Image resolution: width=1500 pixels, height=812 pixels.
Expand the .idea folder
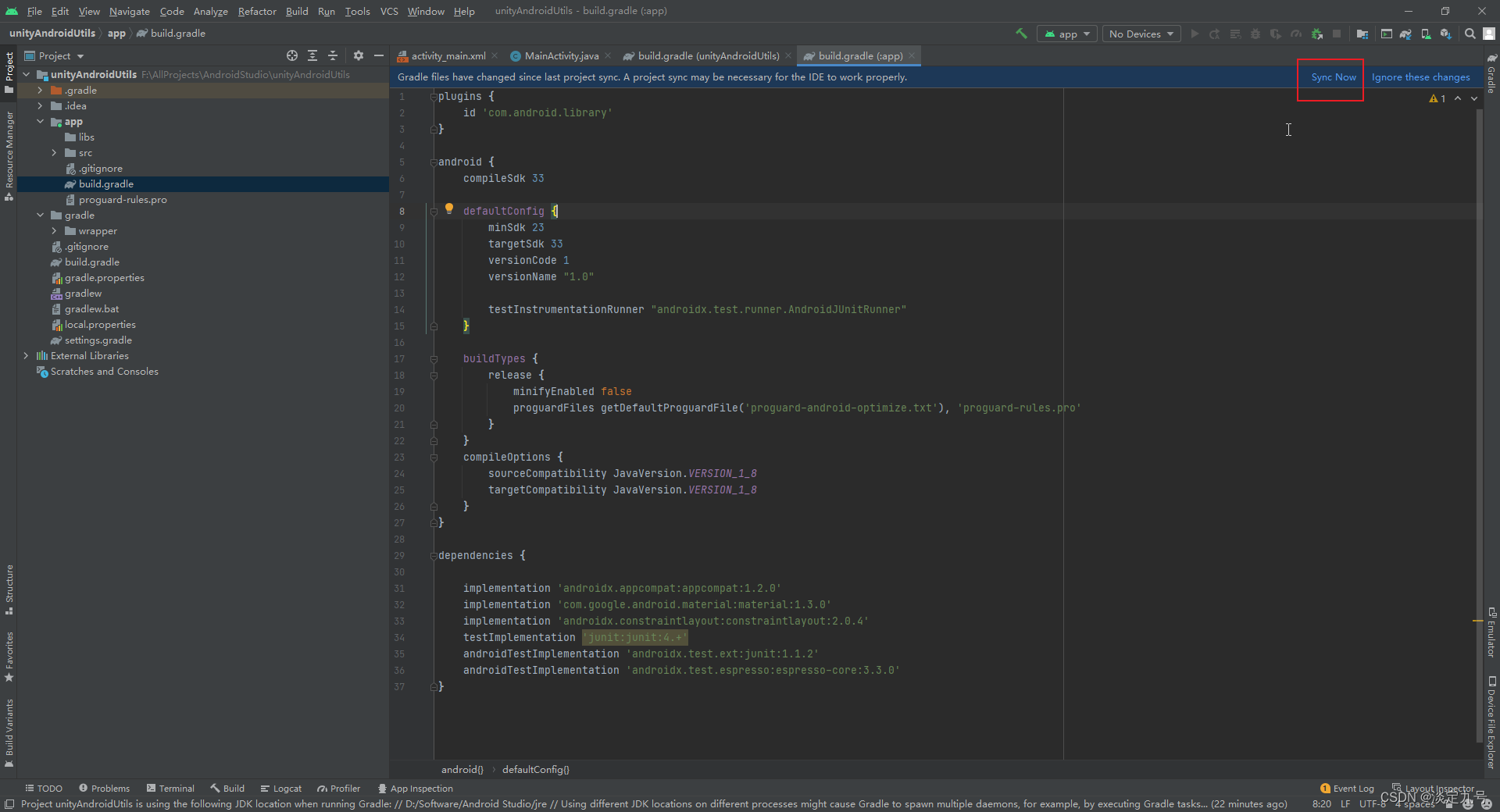point(40,106)
